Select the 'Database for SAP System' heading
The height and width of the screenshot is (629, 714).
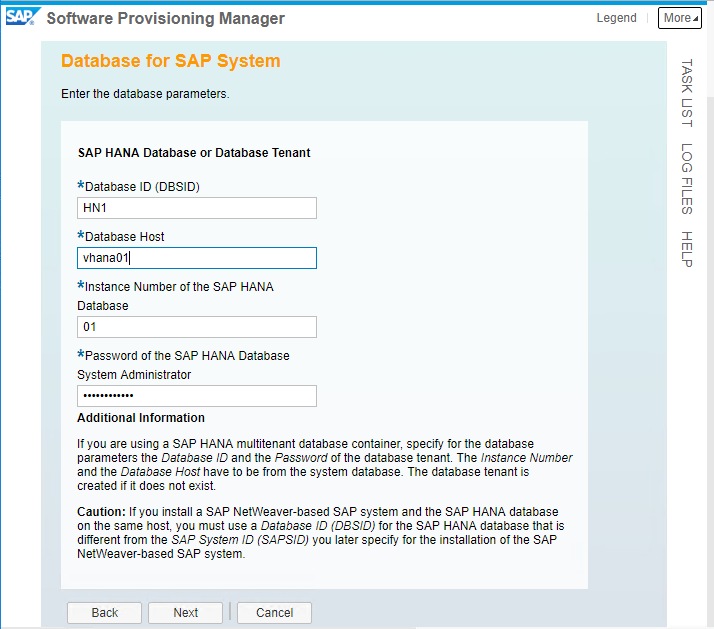click(x=171, y=61)
